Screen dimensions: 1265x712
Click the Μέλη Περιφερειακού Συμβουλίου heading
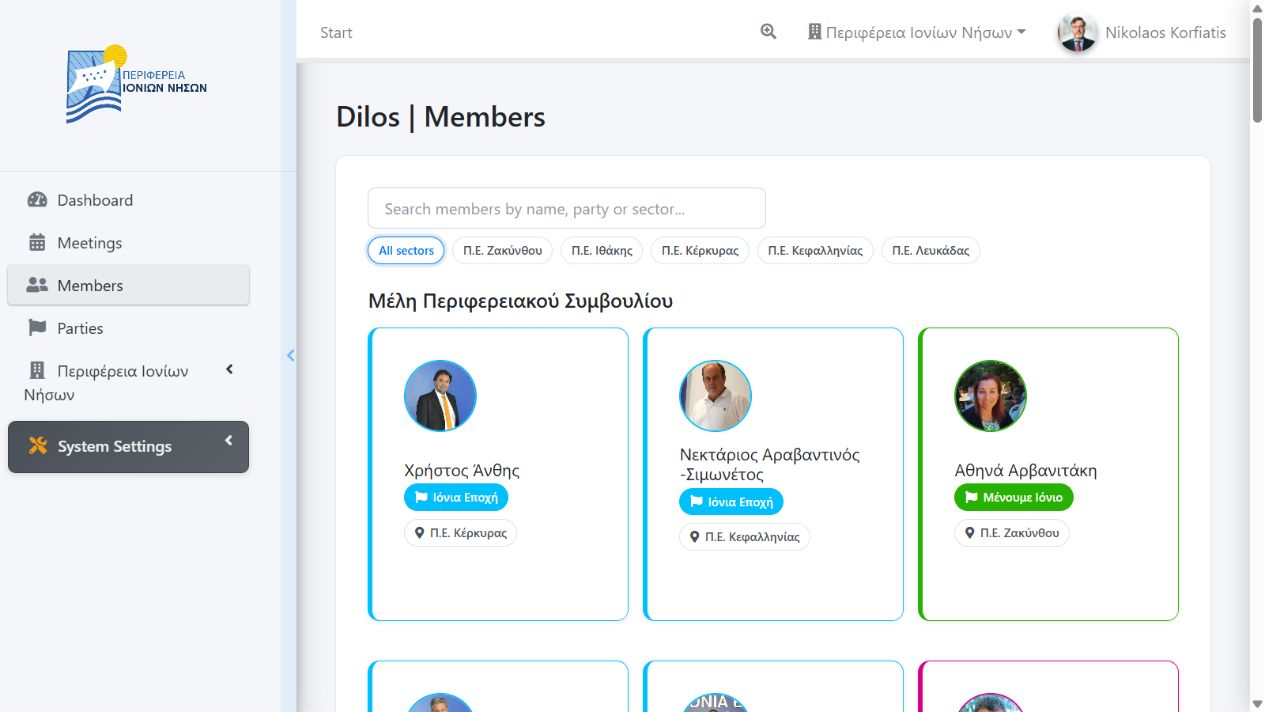(520, 301)
